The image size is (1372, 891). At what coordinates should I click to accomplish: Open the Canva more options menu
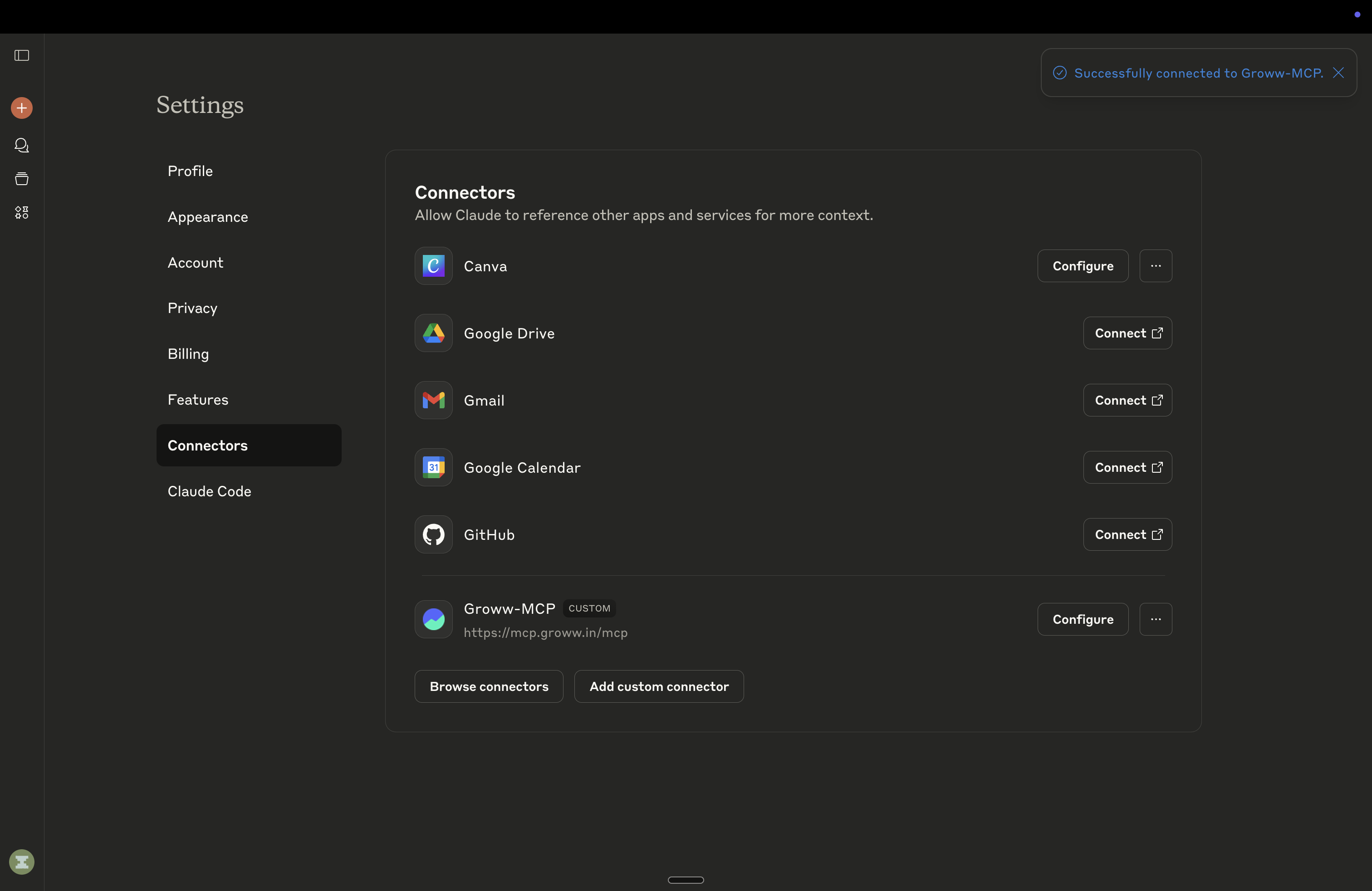tap(1156, 266)
